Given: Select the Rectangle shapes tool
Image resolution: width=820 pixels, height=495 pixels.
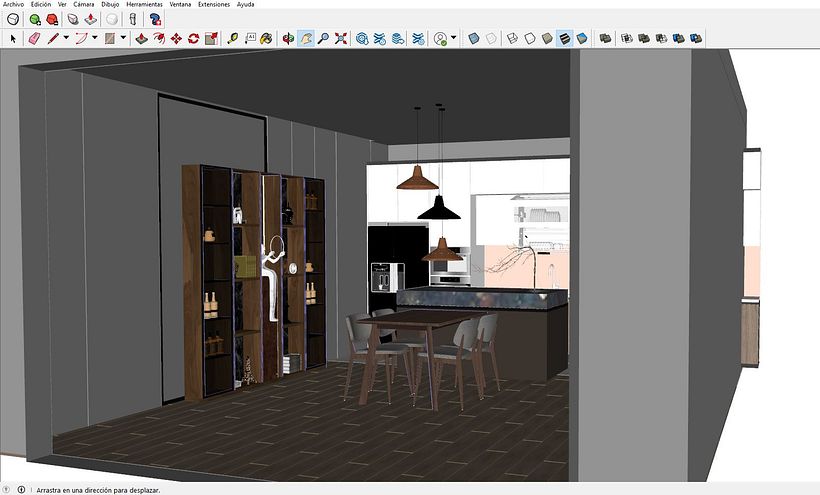Looking at the screenshot, I should click(x=110, y=38).
